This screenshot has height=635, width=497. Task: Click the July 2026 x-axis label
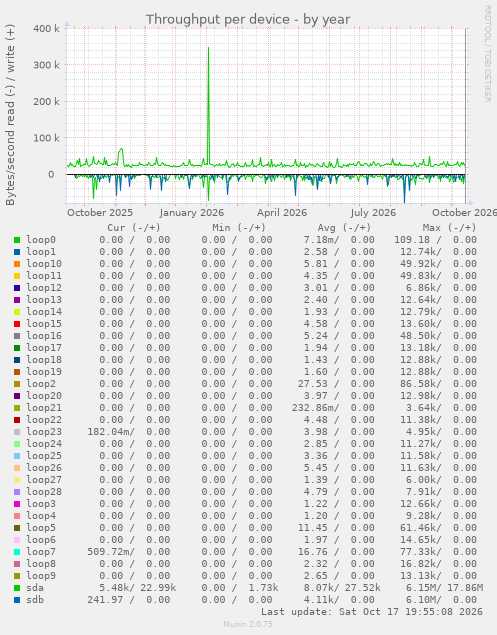[373, 213]
